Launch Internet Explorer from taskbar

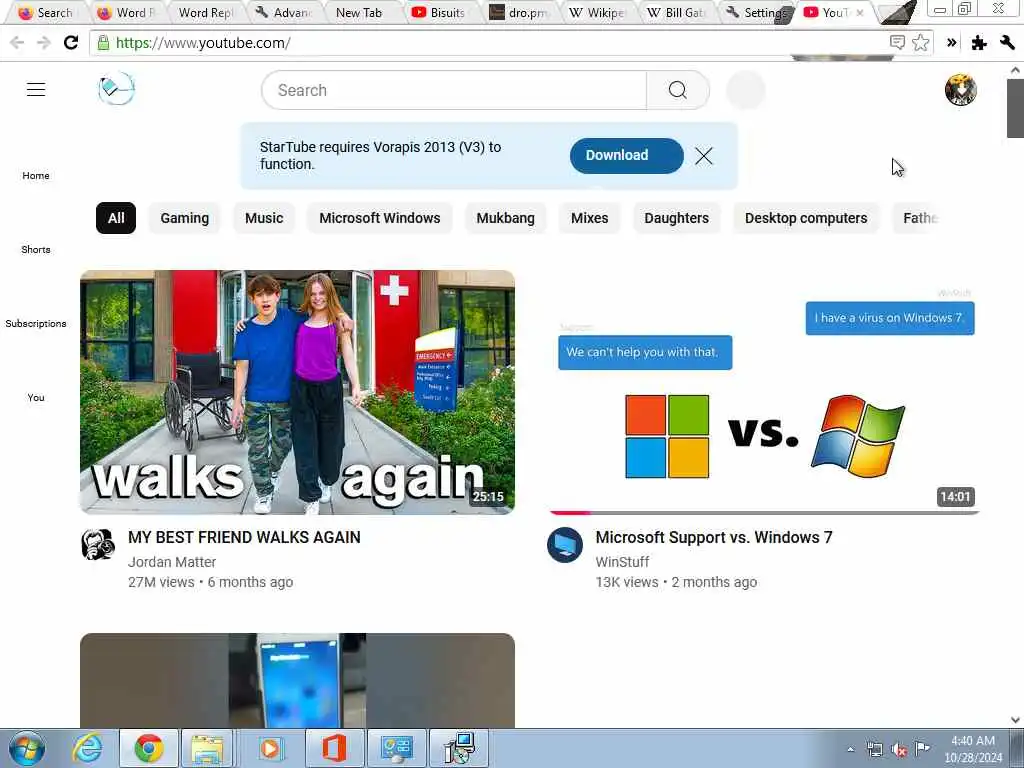88,748
